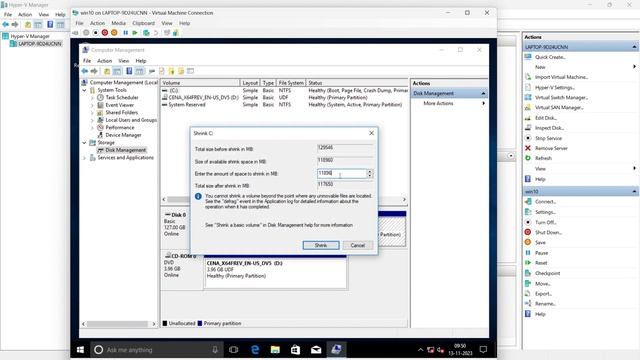640x360 pixels.
Task: Expand Shared Folders tree node
Action: [x=92, y=113]
